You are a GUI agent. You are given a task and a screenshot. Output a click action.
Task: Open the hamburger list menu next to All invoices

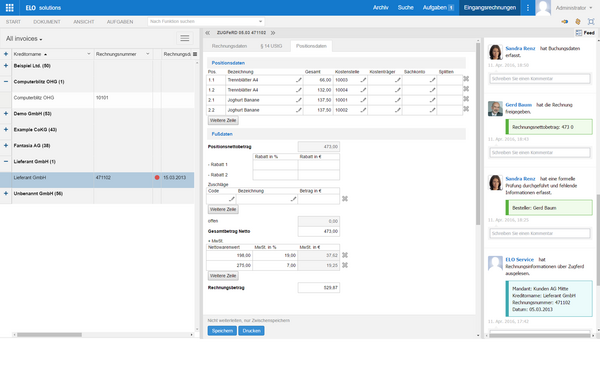[x=185, y=38]
